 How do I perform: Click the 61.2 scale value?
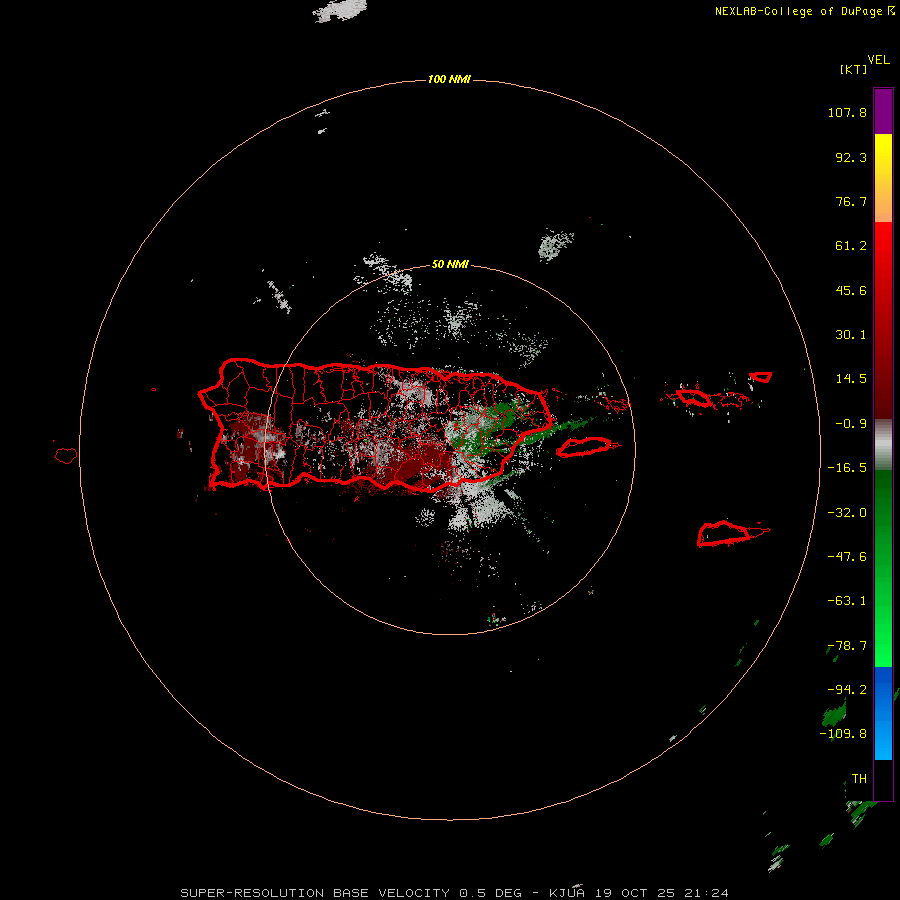(851, 246)
